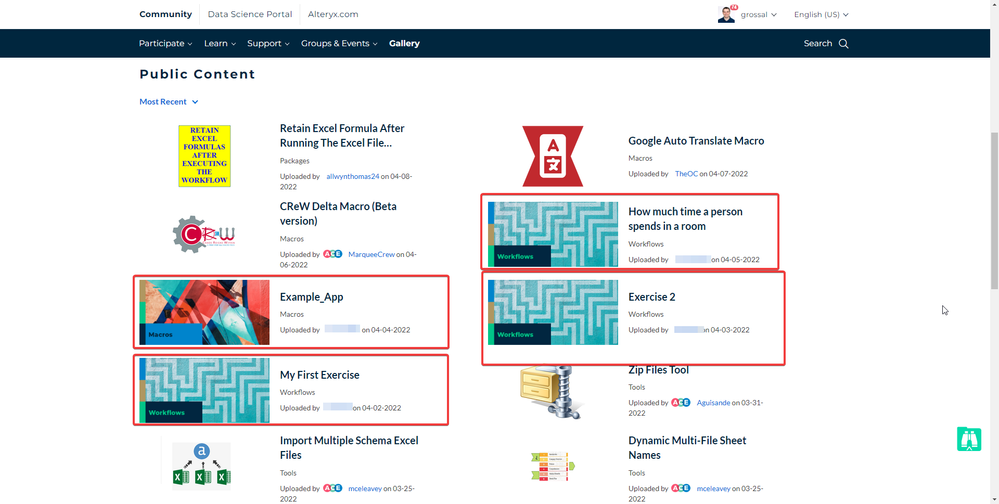Open the English (US) language dropdown
Viewport: 999px width, 504px height.
(x=821, y=14)
